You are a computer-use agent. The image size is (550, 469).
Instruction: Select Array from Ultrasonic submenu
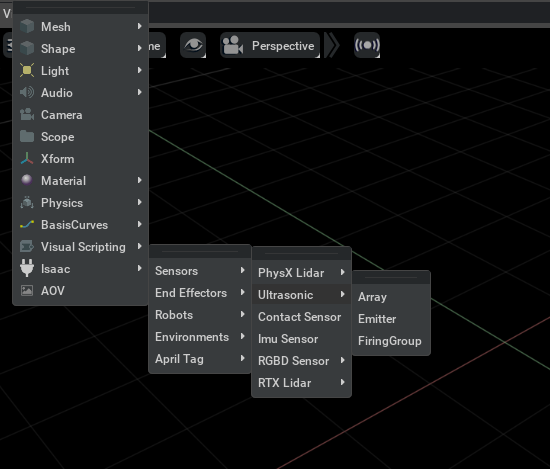point(372,297)
